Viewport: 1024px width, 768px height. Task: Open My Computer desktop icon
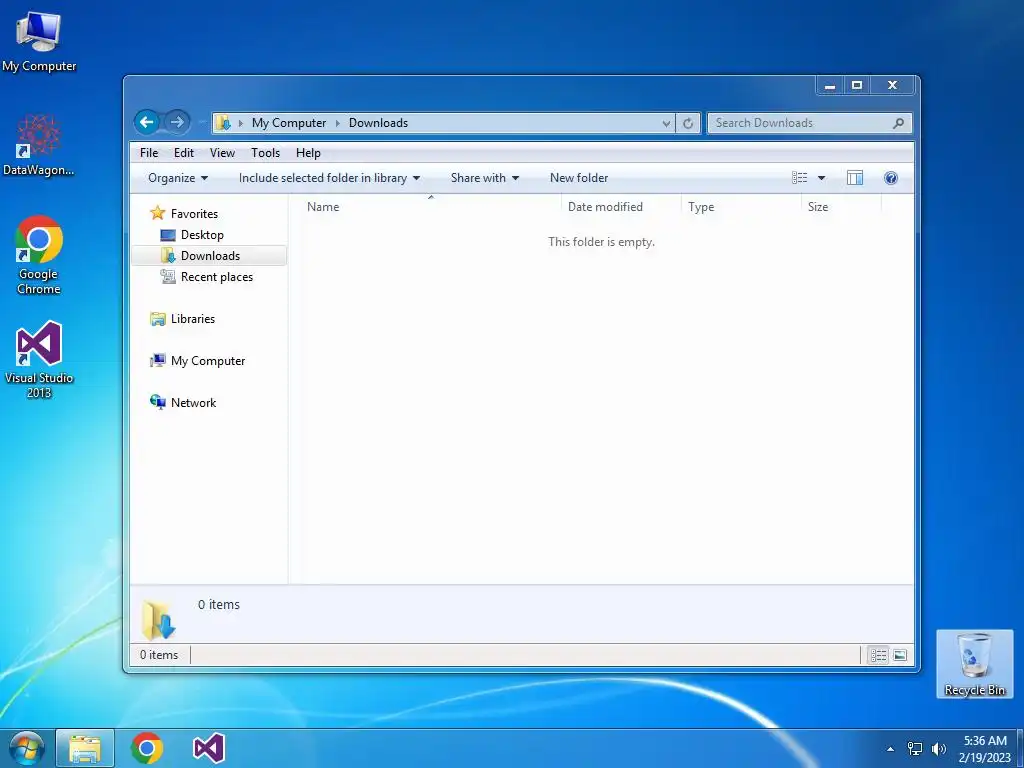click(39, 42)
